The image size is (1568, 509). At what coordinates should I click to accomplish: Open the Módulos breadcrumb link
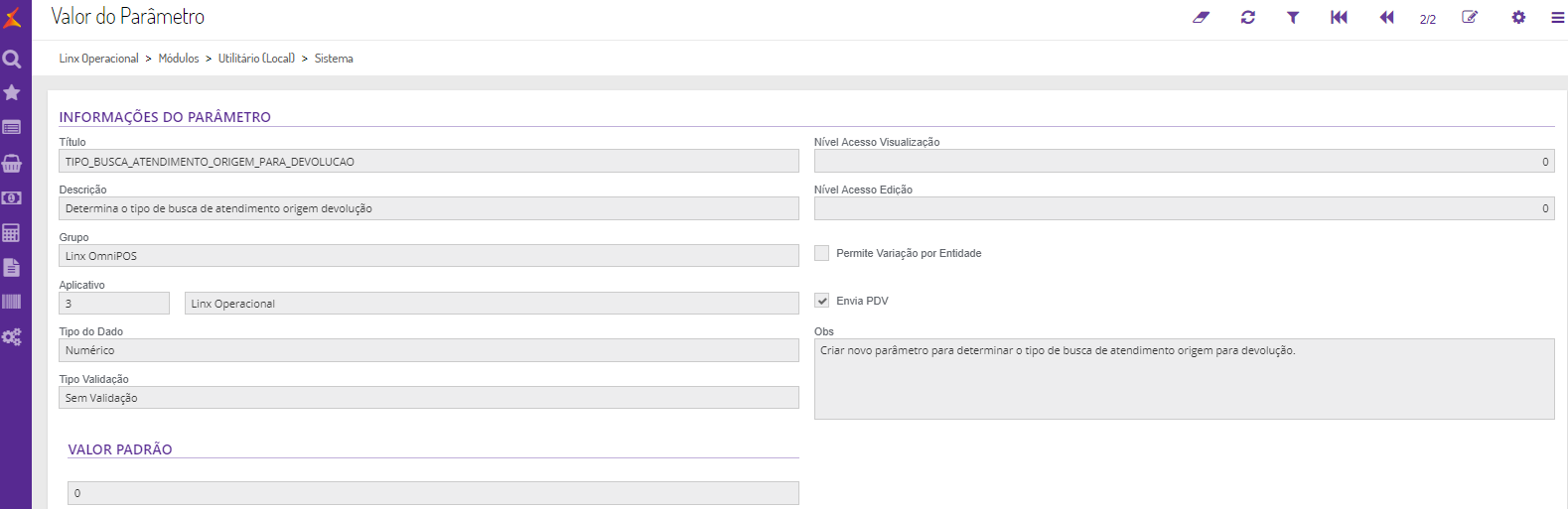(x=179, y=59)
